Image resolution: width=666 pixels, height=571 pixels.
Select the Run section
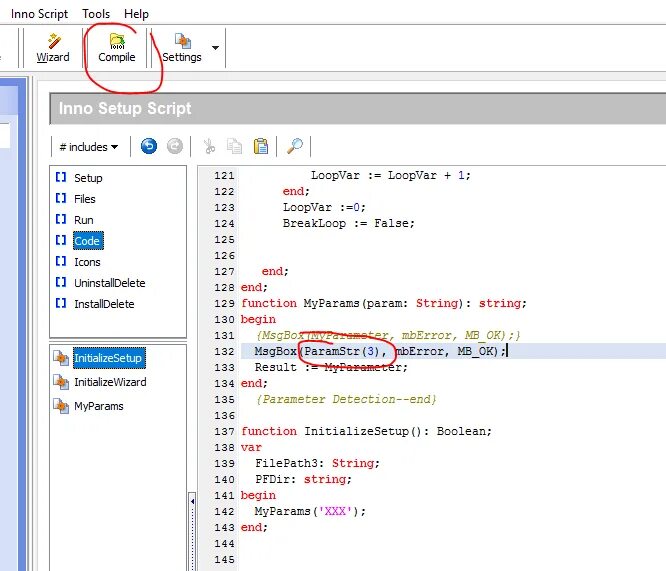(x=83, y=220)
